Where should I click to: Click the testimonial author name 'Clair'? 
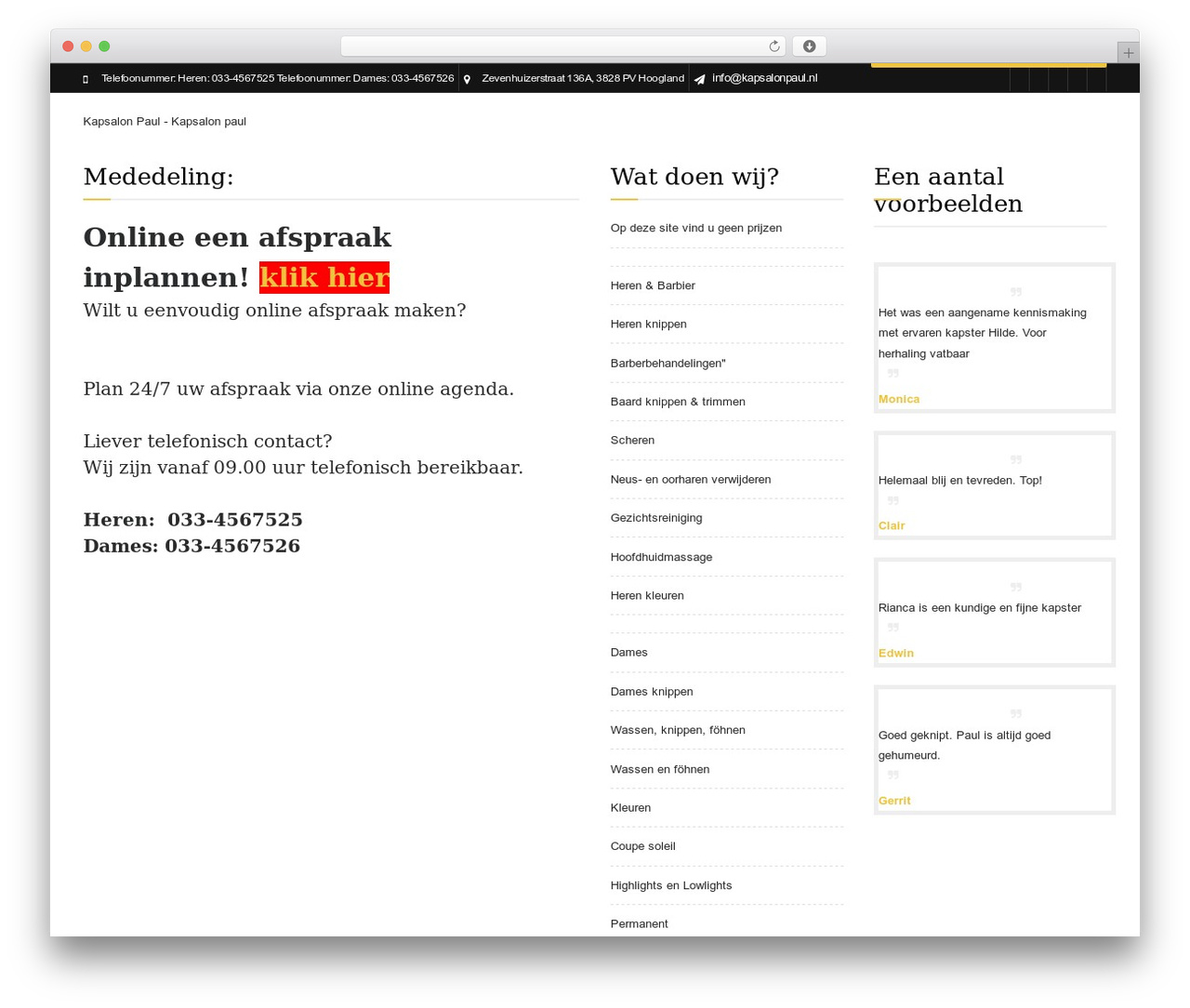[892, 526]
